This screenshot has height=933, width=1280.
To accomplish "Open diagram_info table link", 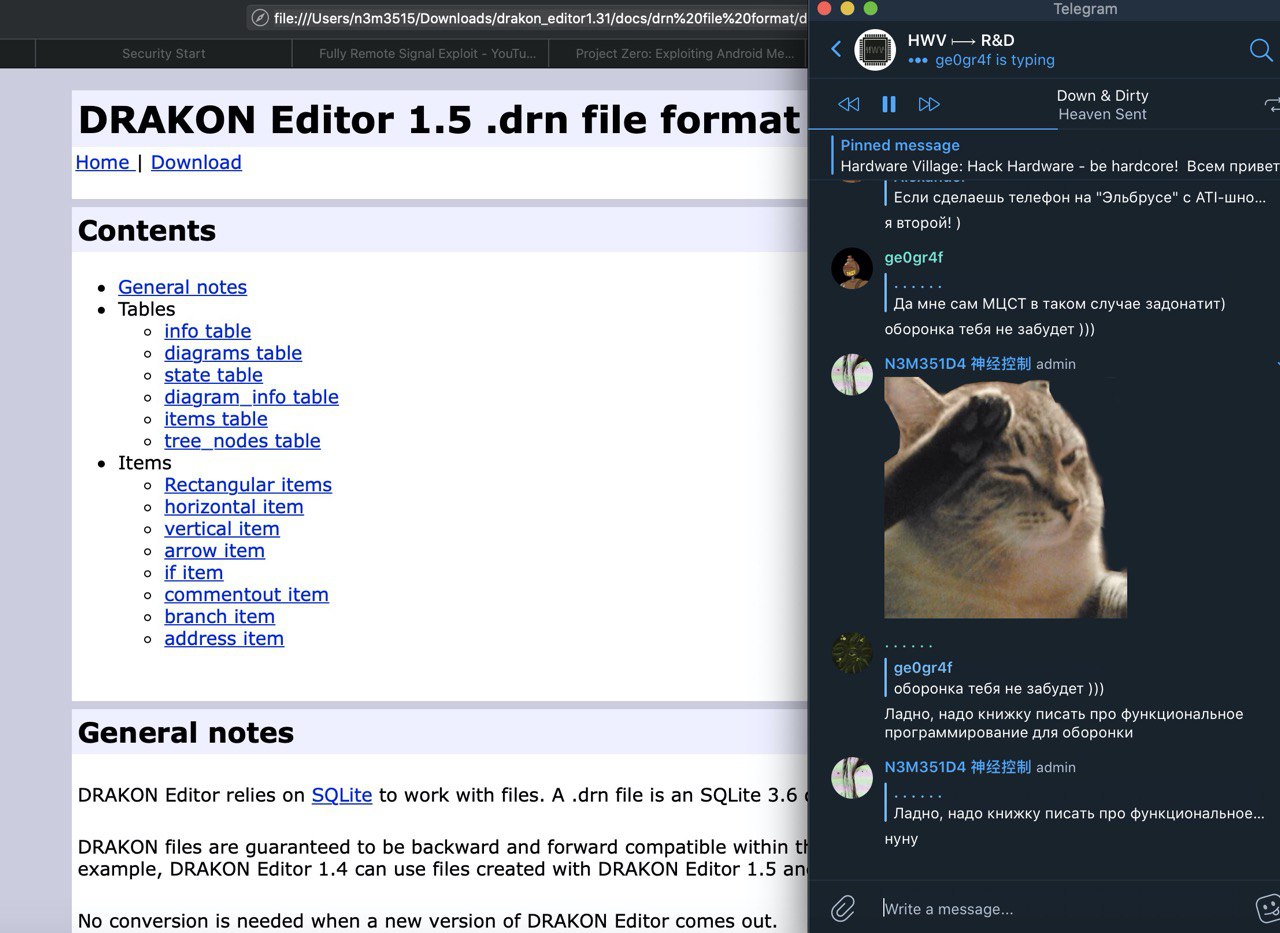I will point(251,397).
